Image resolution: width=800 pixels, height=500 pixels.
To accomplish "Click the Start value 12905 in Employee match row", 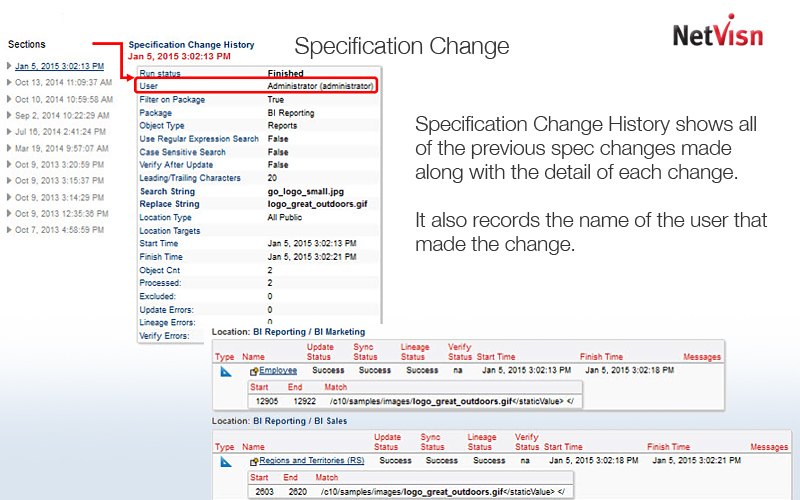I will pyautogui.click(x=267, y=401).
